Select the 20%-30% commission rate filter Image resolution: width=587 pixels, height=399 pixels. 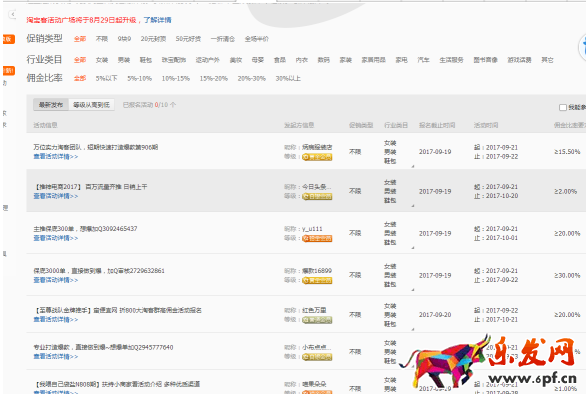pos(252,79)
